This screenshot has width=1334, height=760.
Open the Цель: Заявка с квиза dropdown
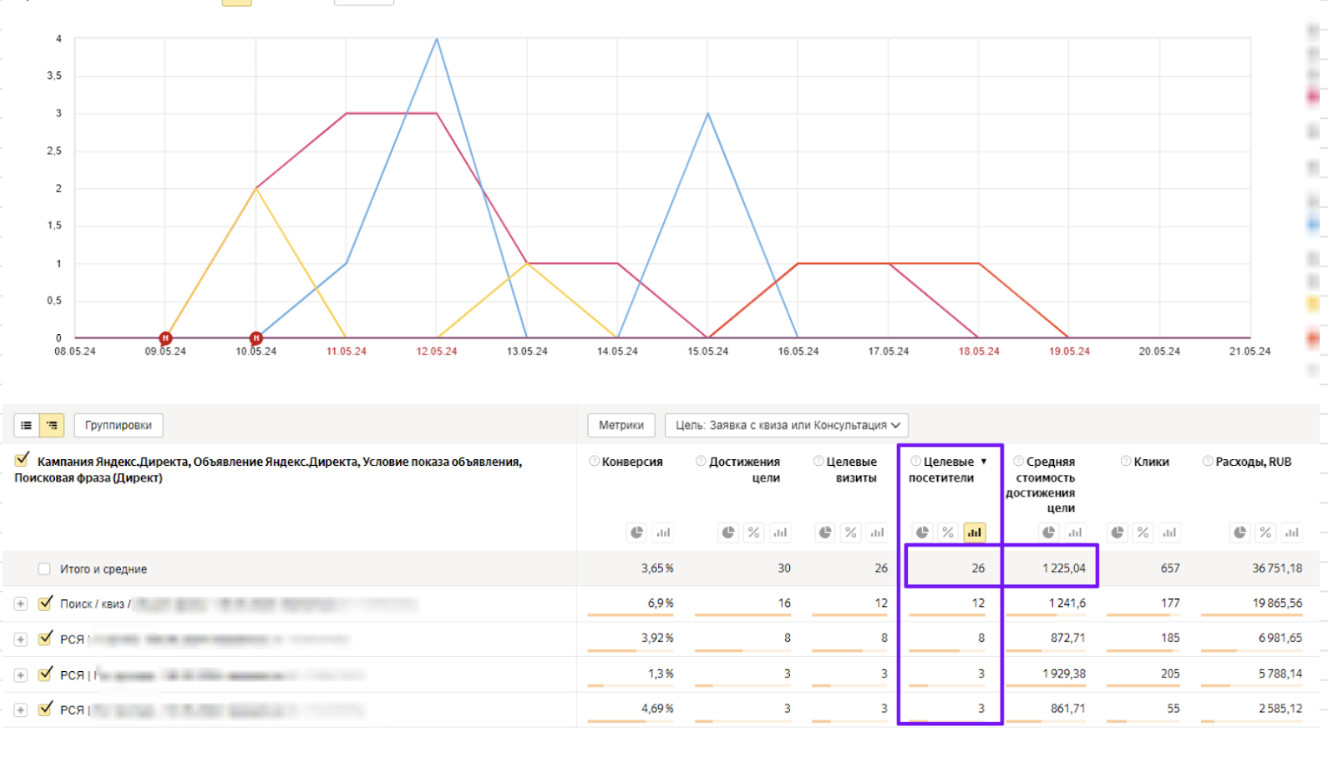point(786,425)
